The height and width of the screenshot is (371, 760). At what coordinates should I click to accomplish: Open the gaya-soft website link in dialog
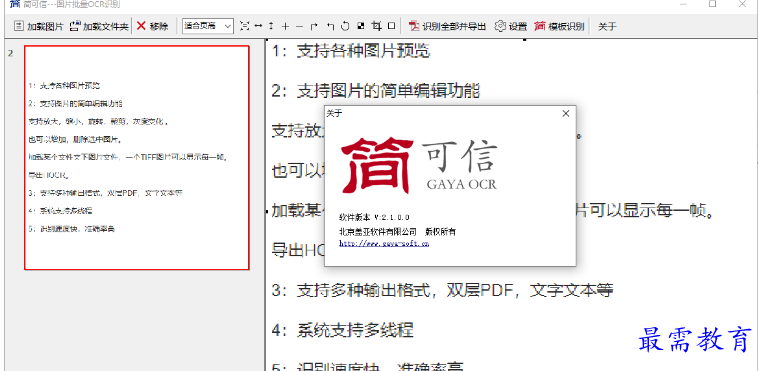click(x=384, y=243)
